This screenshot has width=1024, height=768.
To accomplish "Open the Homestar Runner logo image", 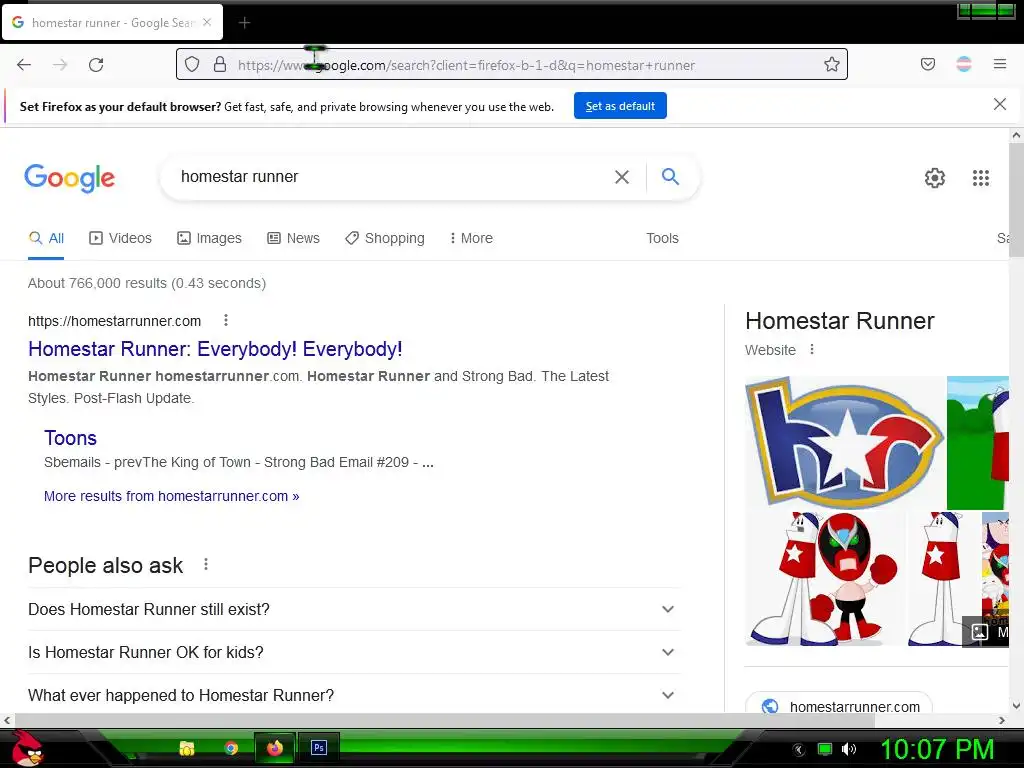I will [844, 443].
